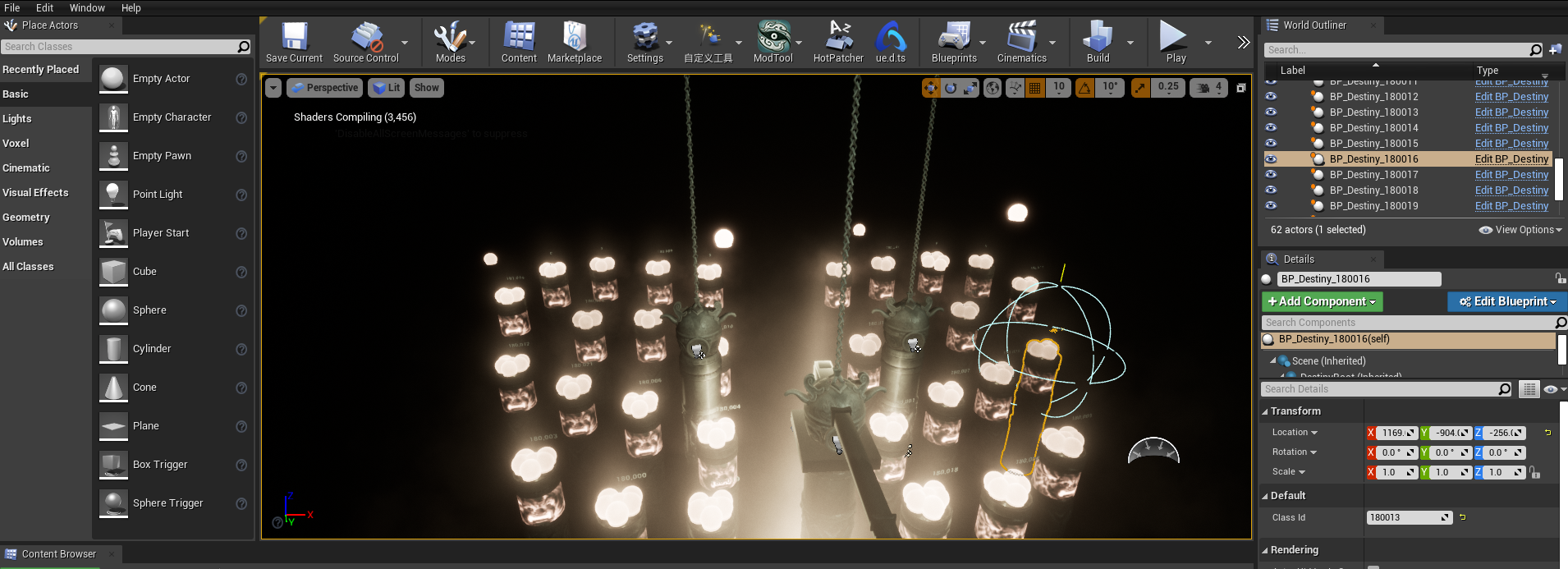This screenshot has width=1568, height=569.
Task: Start Play in editor
Action: 1174,43
